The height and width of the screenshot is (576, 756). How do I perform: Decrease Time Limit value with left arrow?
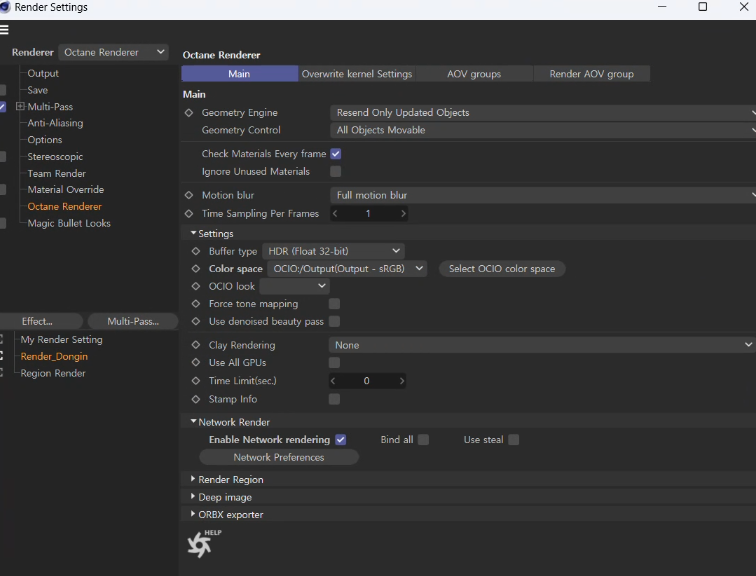[x=333, y=381]
